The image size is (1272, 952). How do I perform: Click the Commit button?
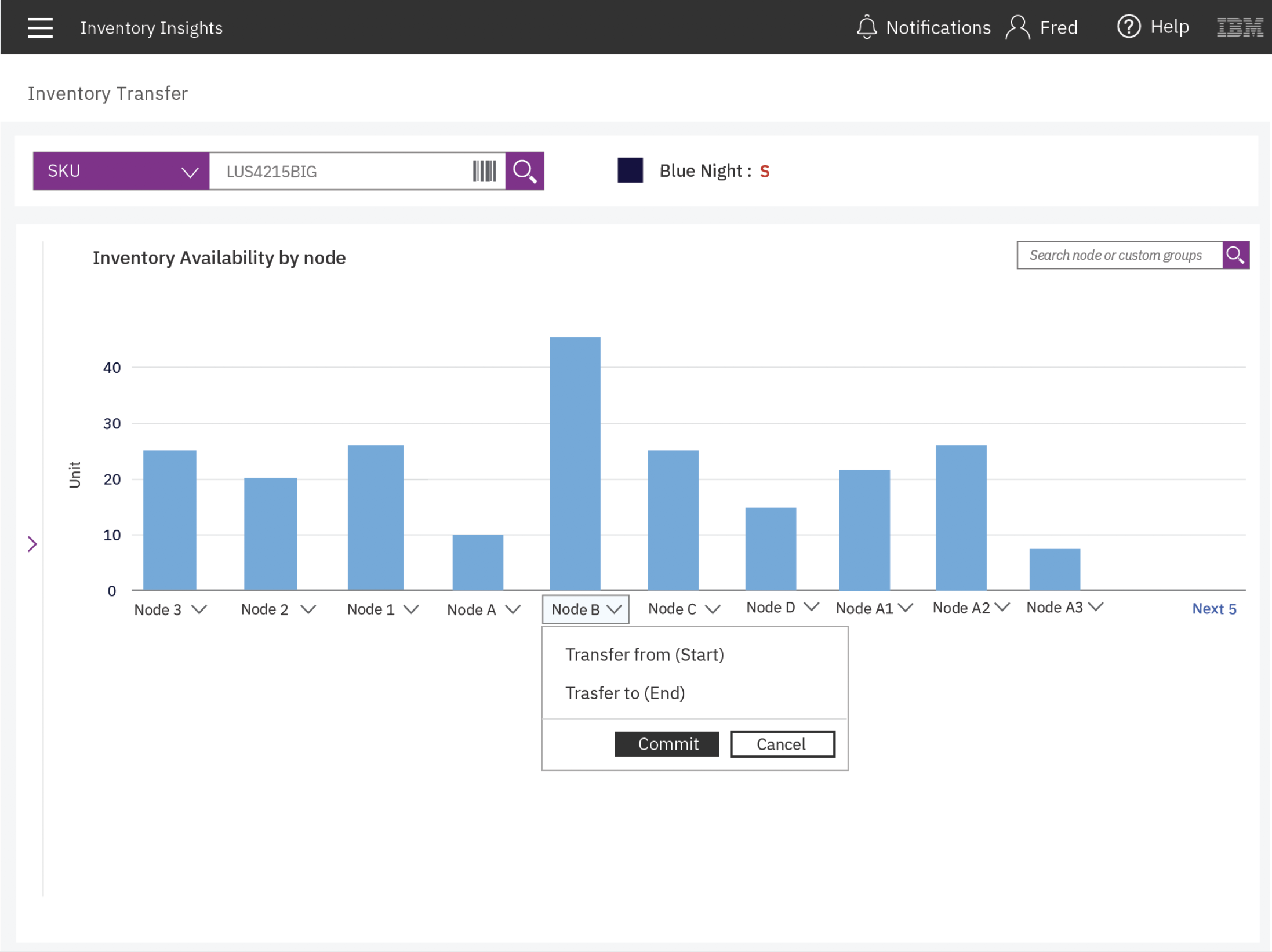(x=667, y=744)
